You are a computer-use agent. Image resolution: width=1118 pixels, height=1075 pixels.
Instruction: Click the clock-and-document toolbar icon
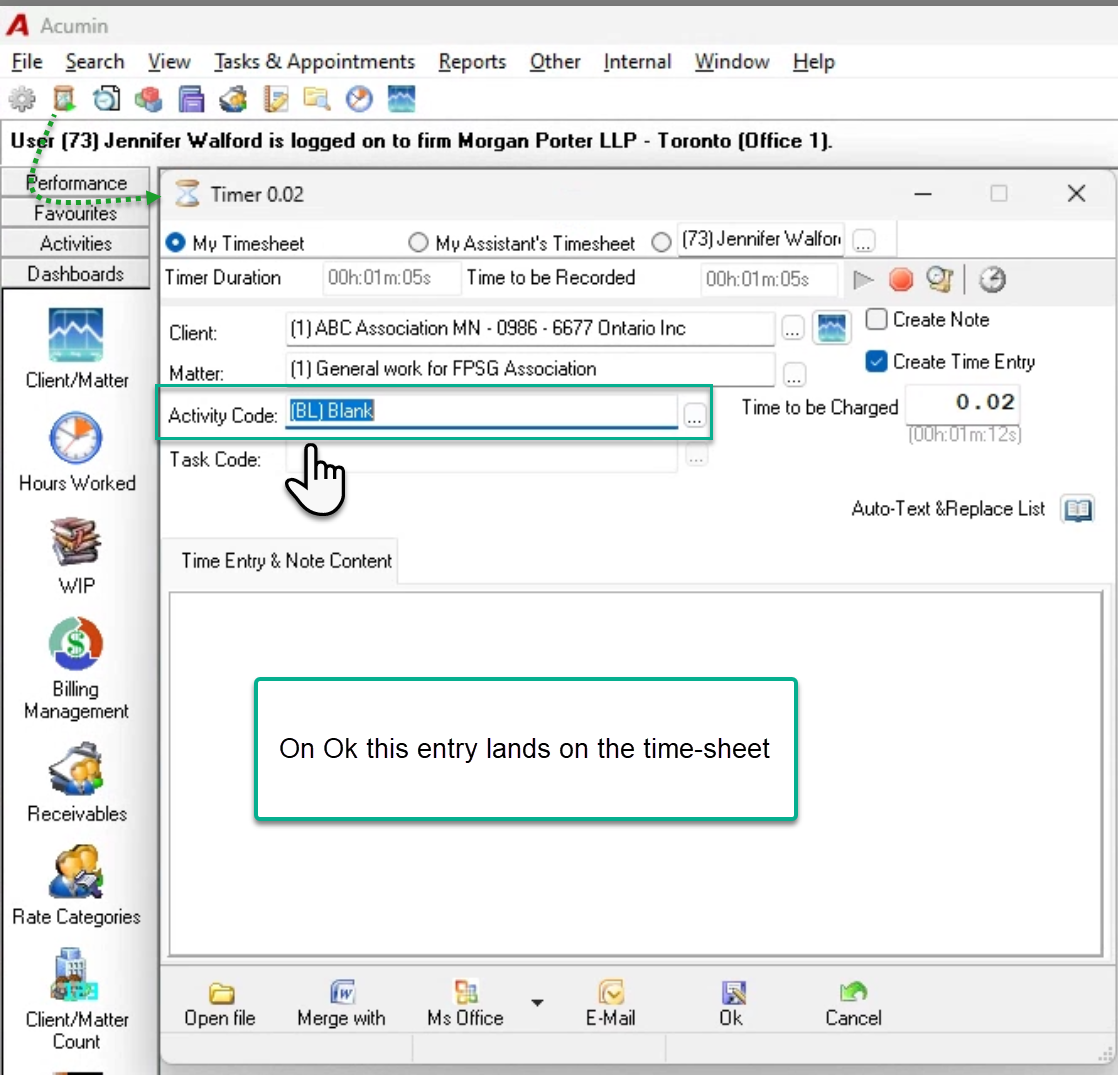106,98
